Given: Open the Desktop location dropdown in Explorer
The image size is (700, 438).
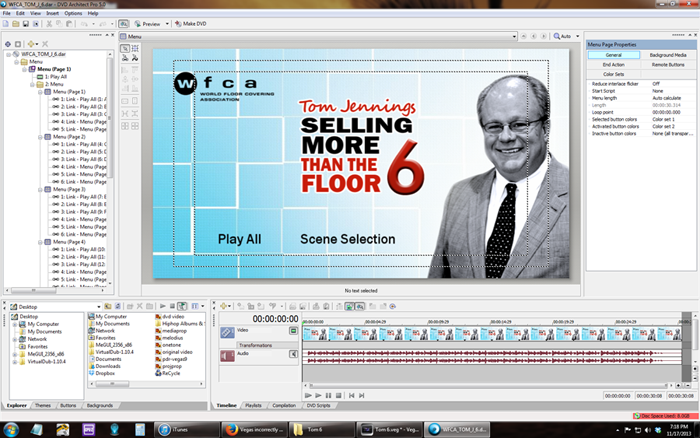Looking at the screenshot, I should (x=99, y=307).
